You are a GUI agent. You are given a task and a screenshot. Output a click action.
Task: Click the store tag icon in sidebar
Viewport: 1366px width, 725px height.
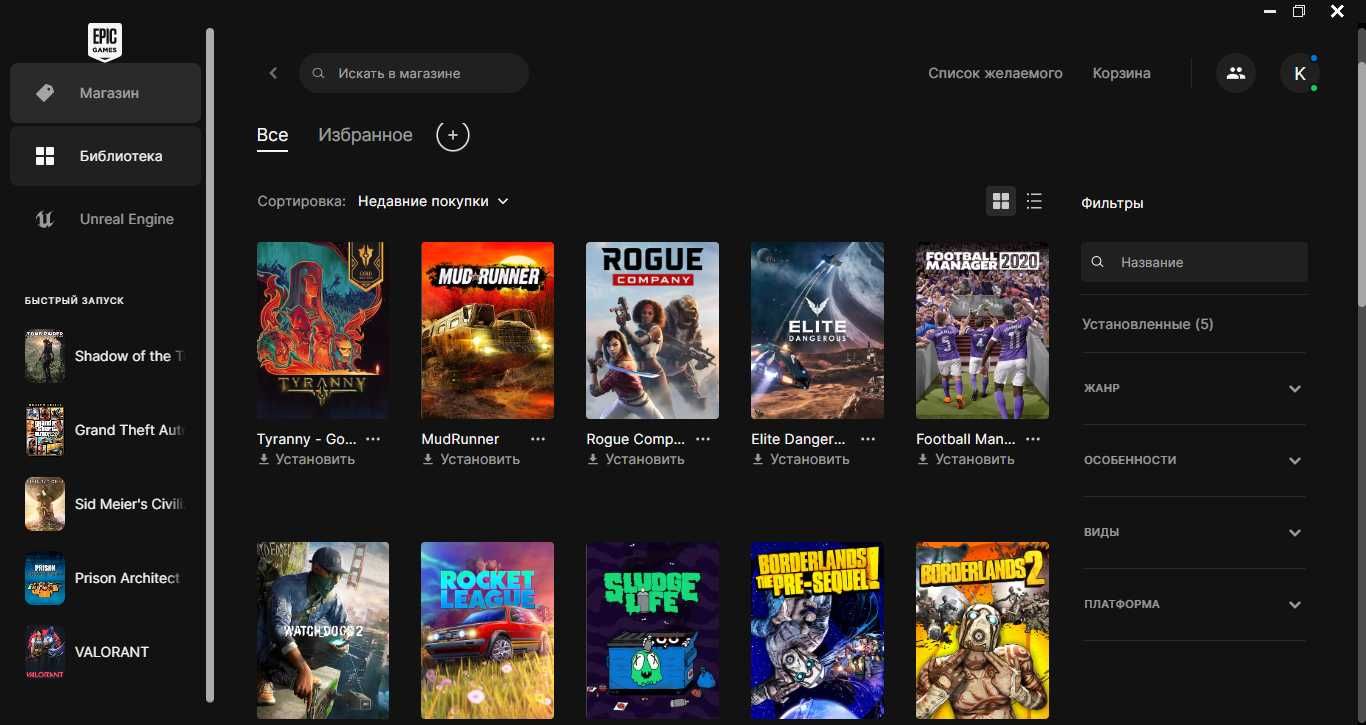coord(45,93)
